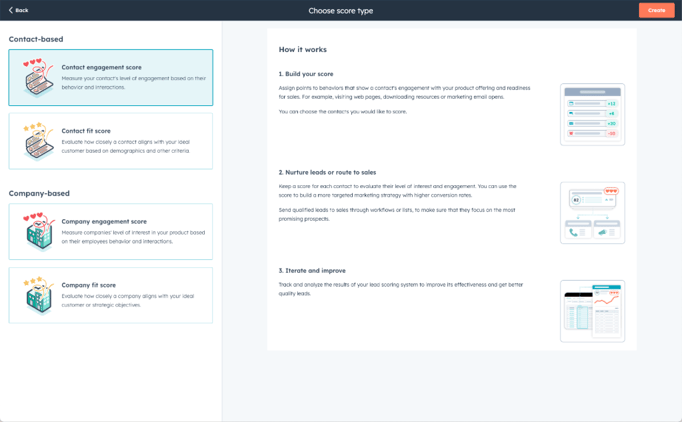Click the Back arrow chevron icon
Viewport: 682px width, 422px height.
pos(11,10)
